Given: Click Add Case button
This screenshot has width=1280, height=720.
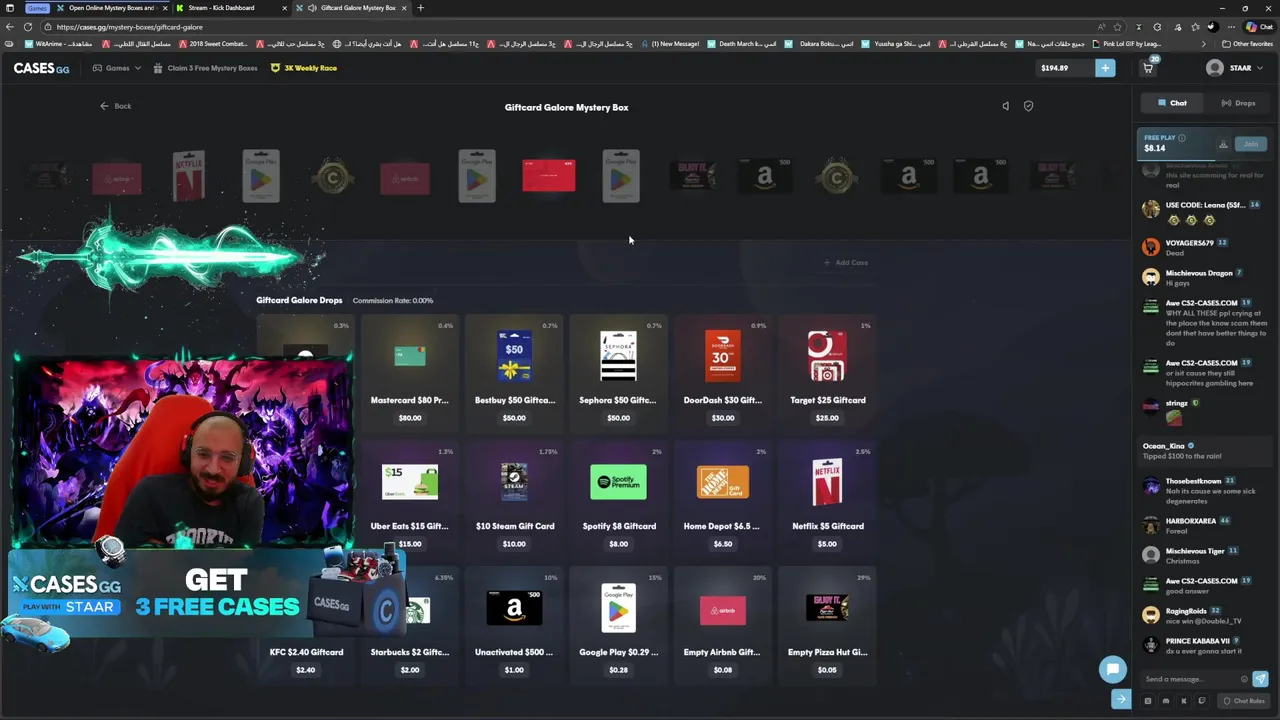Looking at the screenshot, I should click(846, 263).
